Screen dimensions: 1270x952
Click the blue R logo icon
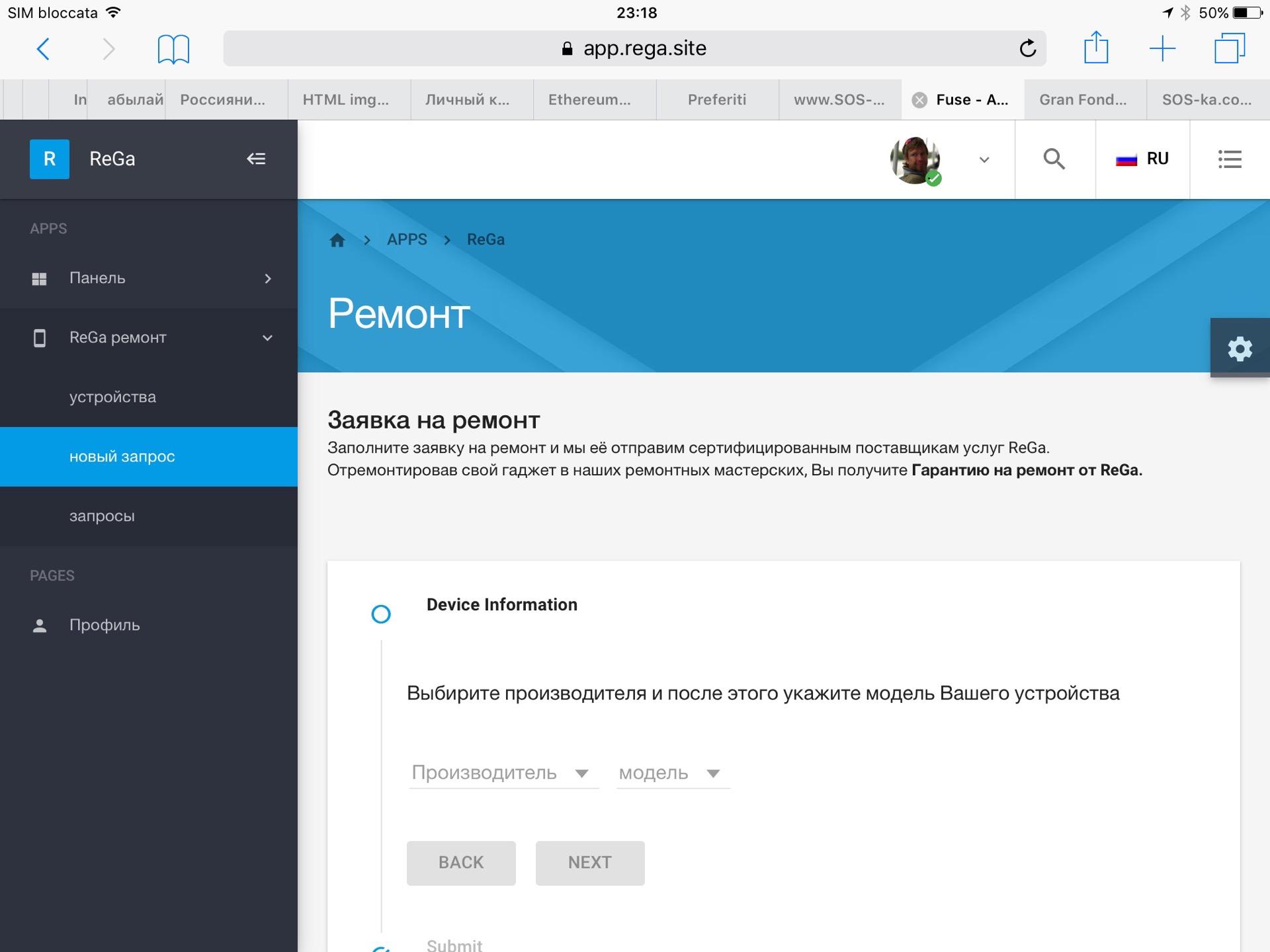pyautogui.click(x=50, y=159)
